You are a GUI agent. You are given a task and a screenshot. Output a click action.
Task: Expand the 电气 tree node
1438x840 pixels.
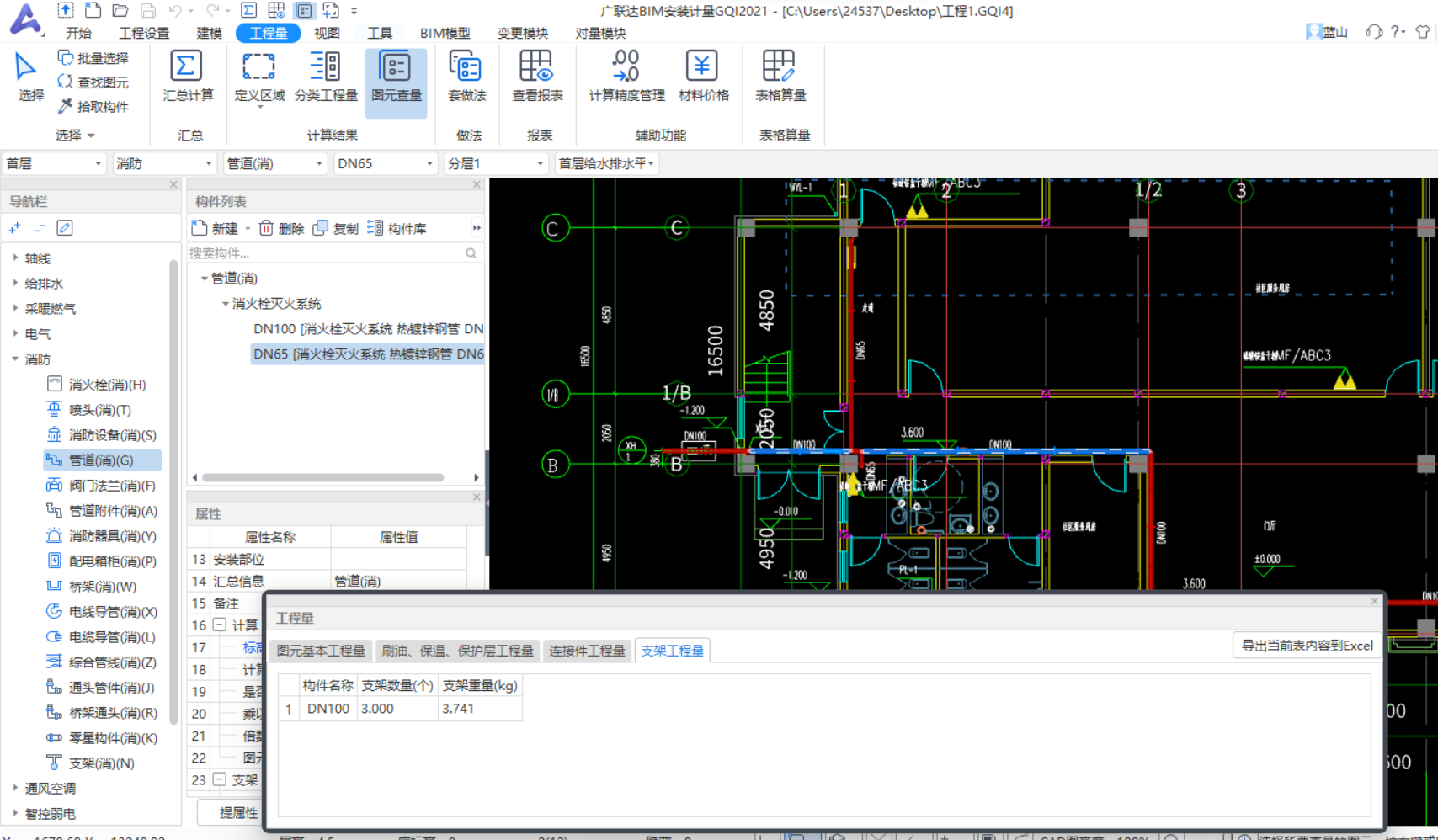pos(15,334)
